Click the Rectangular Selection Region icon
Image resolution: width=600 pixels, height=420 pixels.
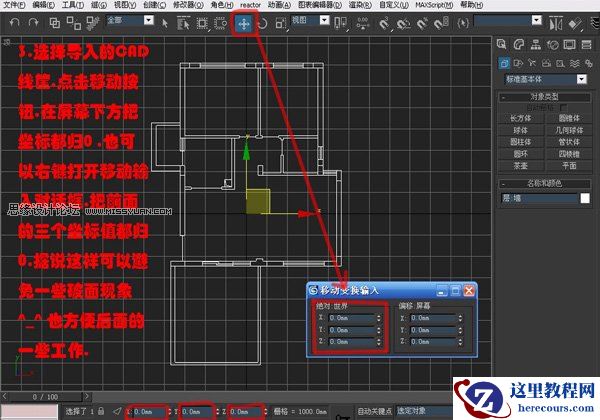[x=202, y=23]
